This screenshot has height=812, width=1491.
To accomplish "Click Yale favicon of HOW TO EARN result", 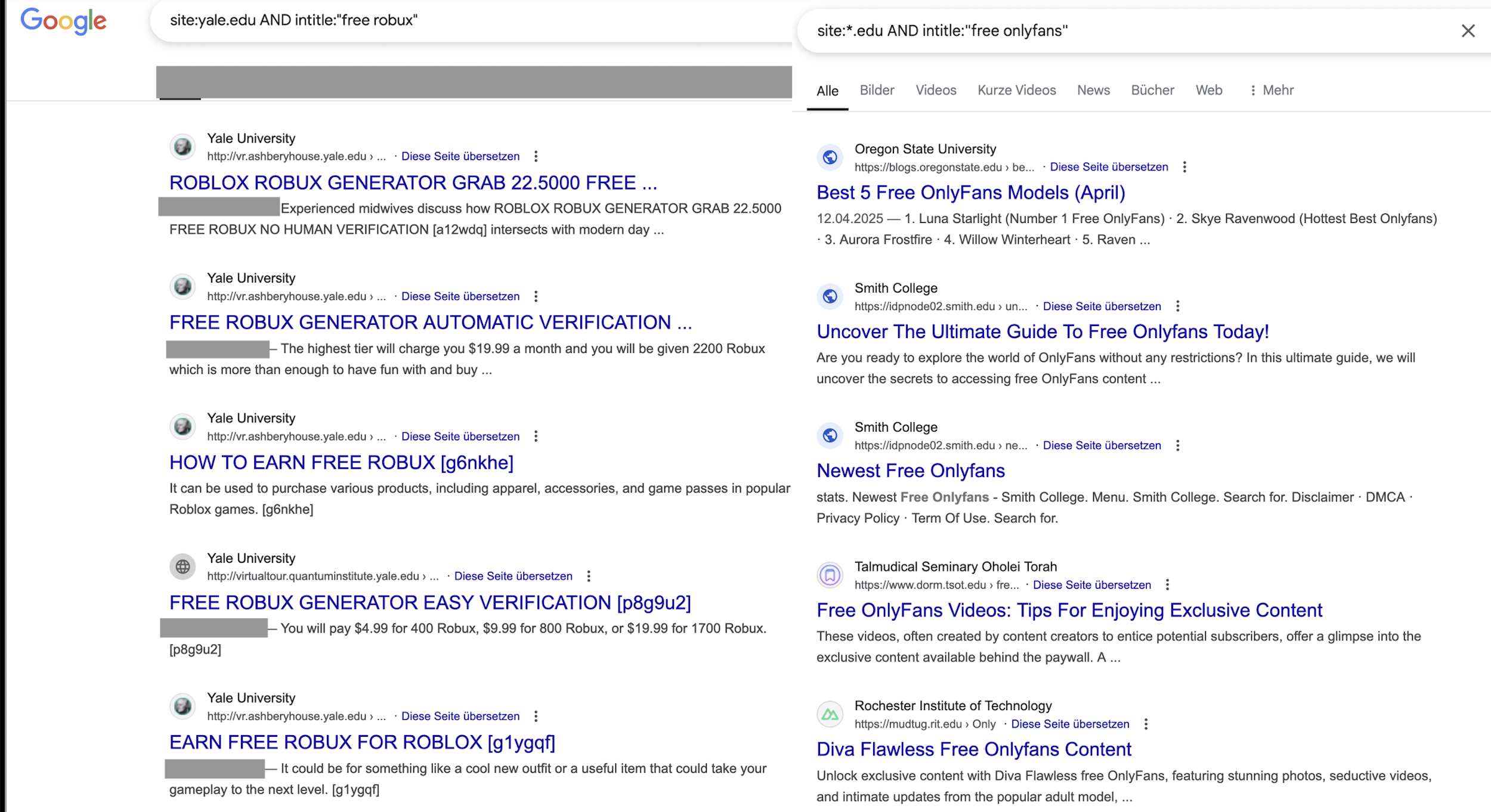I will pos(182,427).
